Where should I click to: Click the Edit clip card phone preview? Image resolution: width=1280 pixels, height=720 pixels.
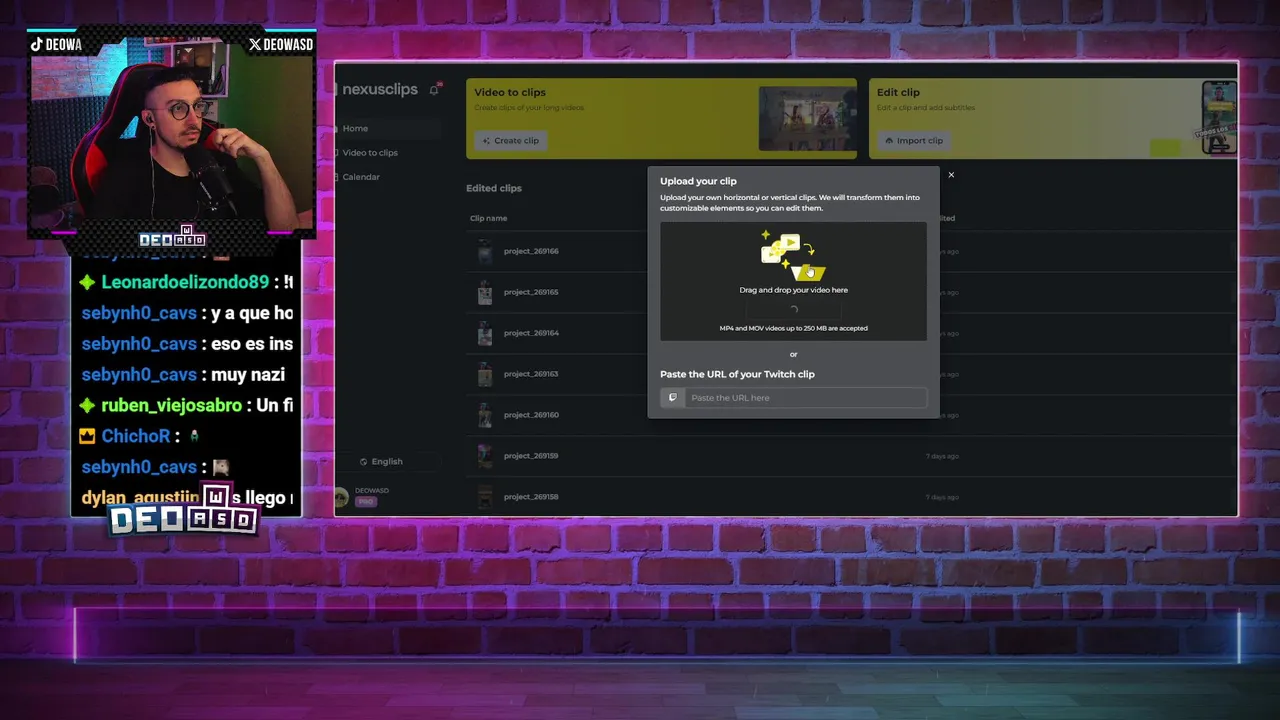1218,118
